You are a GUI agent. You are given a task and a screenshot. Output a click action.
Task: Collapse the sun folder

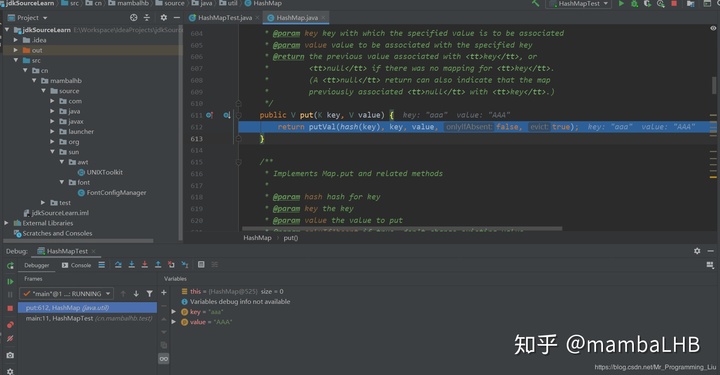coord(52,151)
